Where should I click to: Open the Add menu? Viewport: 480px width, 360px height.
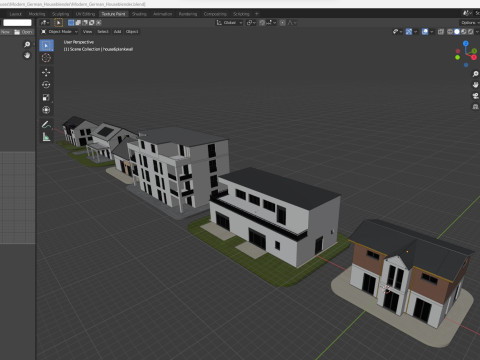tap(117, 32)
